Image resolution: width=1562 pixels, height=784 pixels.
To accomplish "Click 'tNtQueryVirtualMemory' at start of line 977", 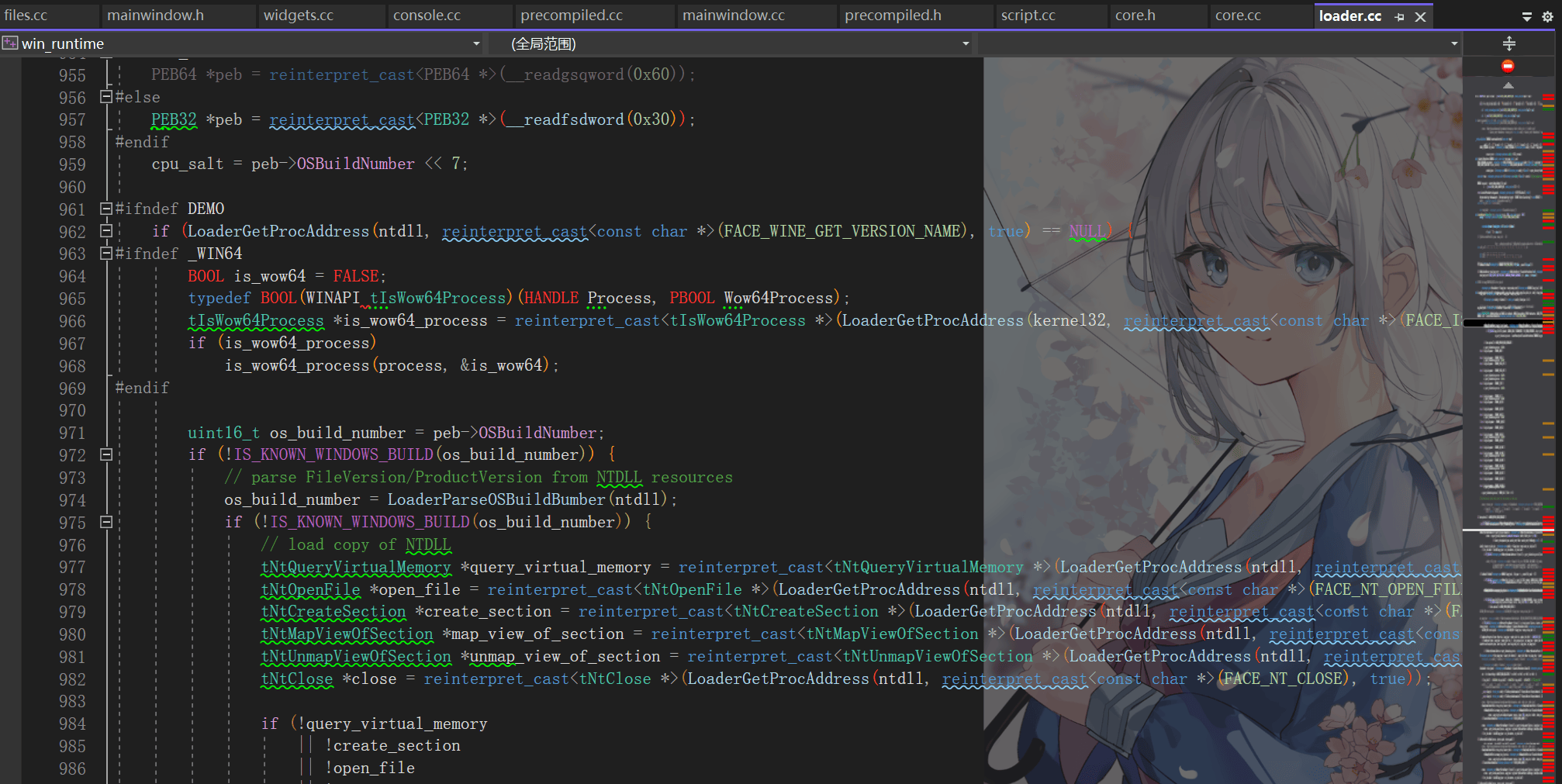I will [x=356, y=567].
